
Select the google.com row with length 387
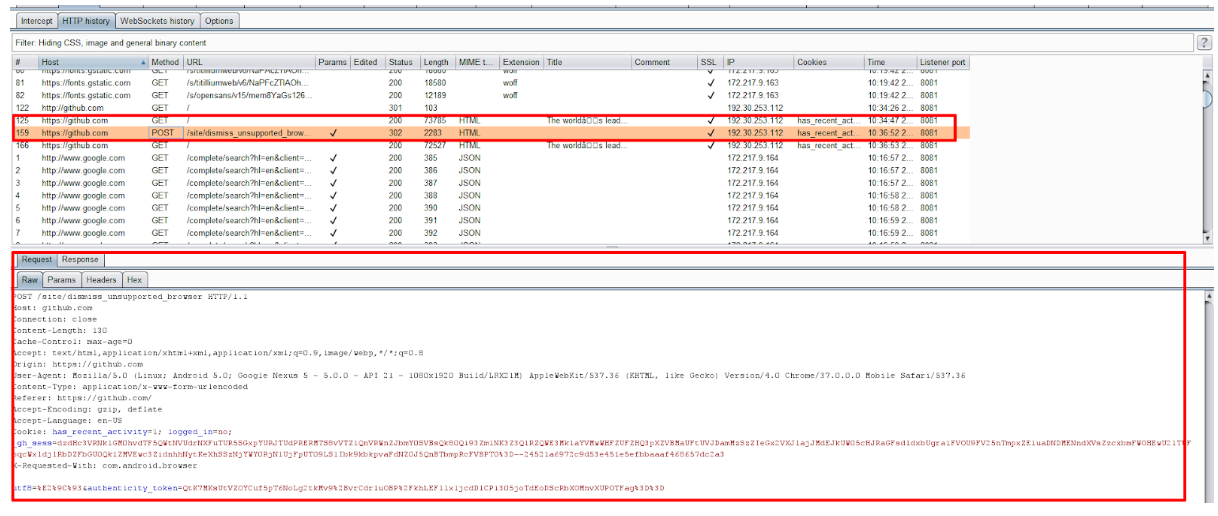coord(490,183)
